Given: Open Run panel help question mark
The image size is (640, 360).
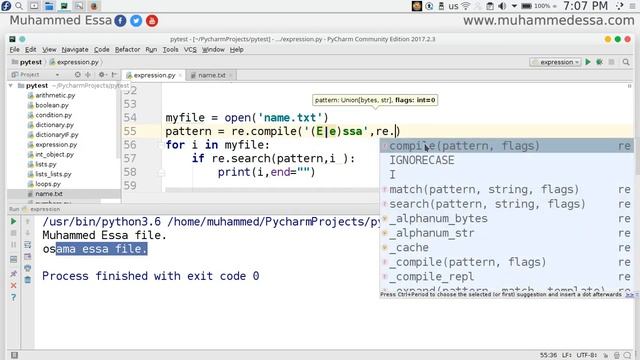Looking at the screenshot, I should tap(13, 298).
